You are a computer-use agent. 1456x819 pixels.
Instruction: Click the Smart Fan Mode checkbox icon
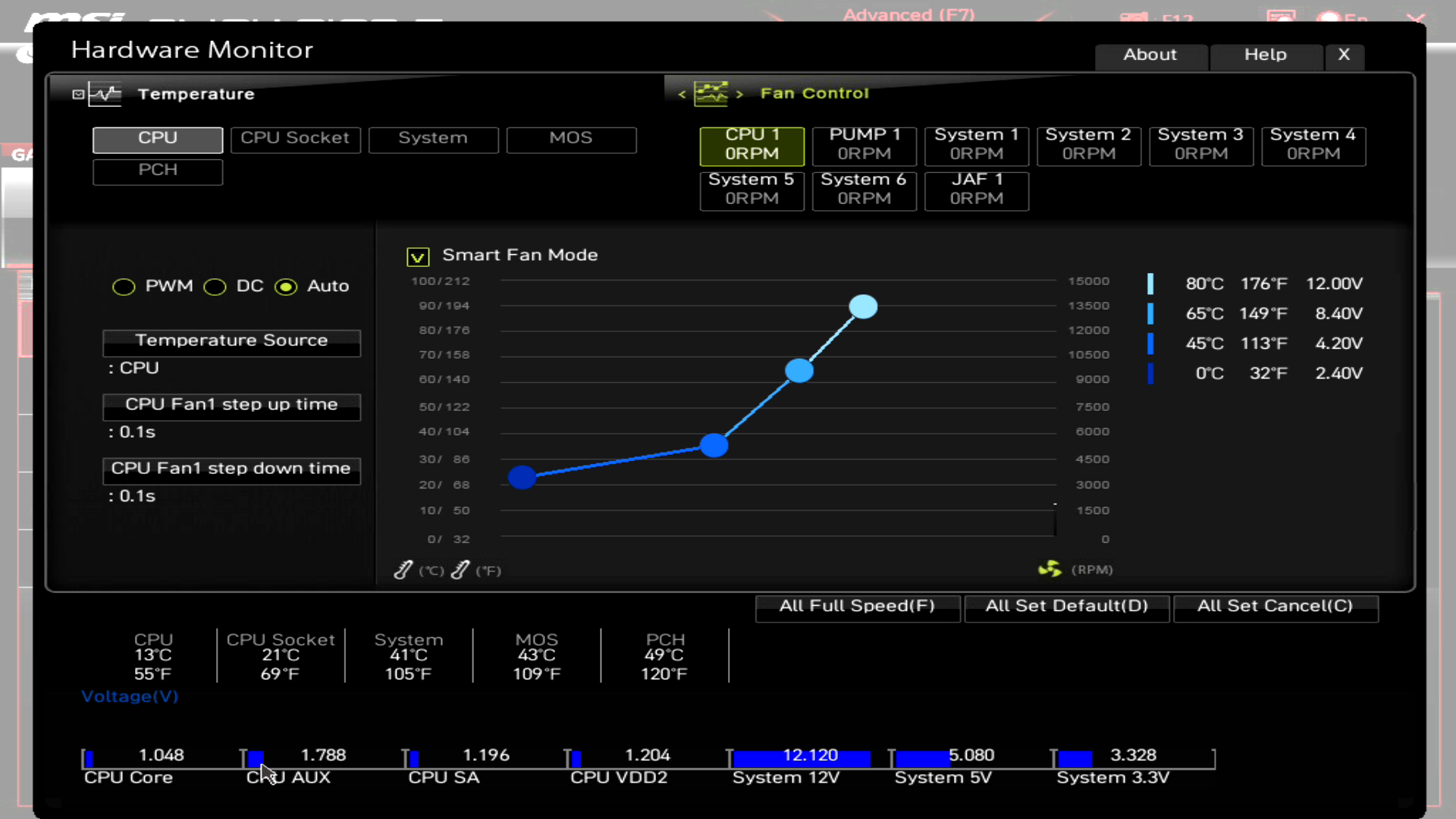(x=418, y=255)
